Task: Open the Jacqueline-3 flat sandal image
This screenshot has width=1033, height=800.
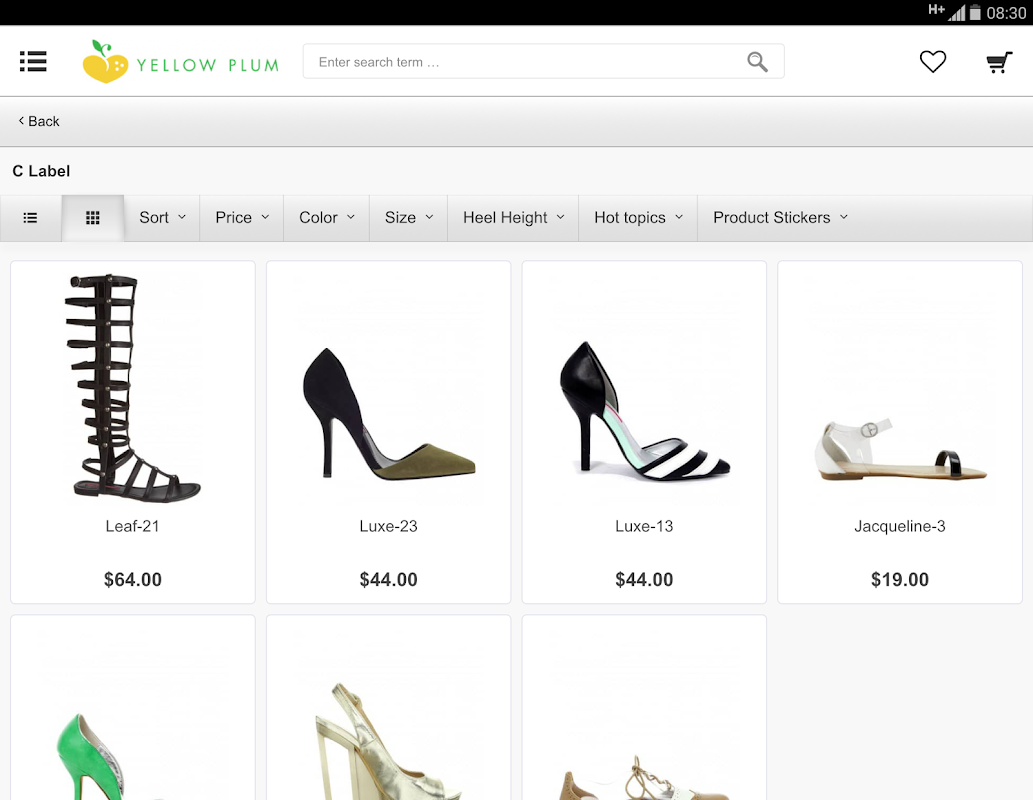Action: pos(900,449)
